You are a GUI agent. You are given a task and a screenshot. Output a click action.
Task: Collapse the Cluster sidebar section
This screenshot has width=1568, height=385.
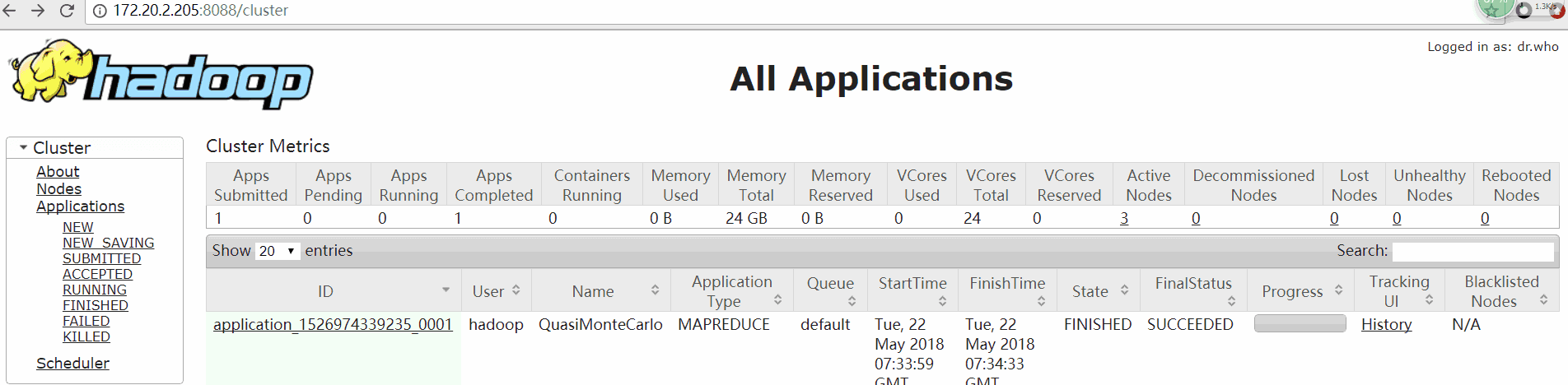click(24, 148)
